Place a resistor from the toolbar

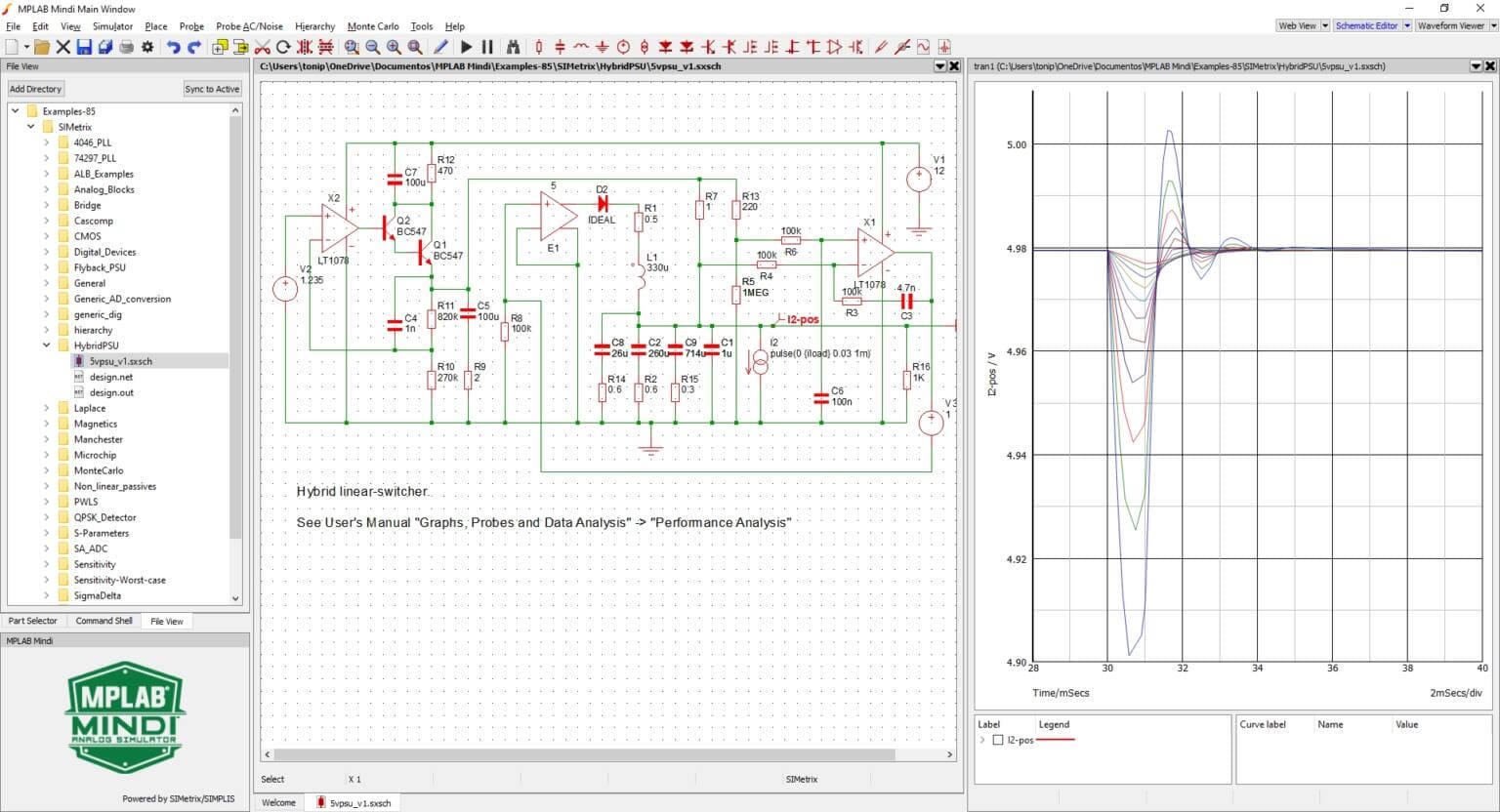tap(538, 46)
